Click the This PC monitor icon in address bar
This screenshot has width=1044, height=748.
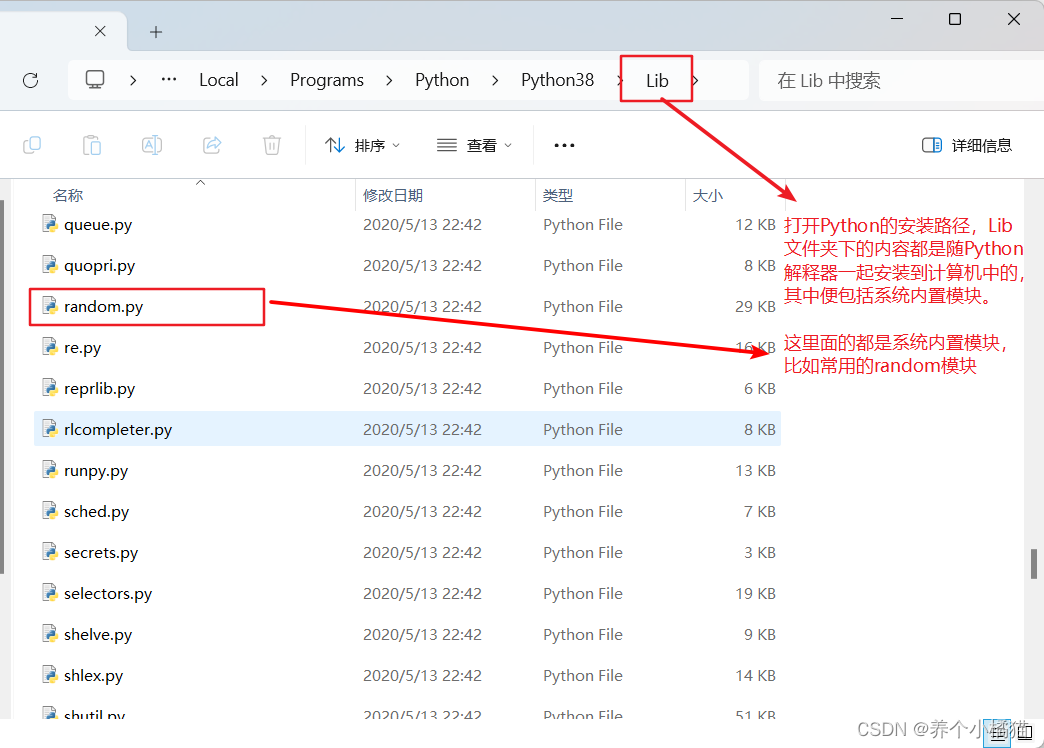click(95, 80)
